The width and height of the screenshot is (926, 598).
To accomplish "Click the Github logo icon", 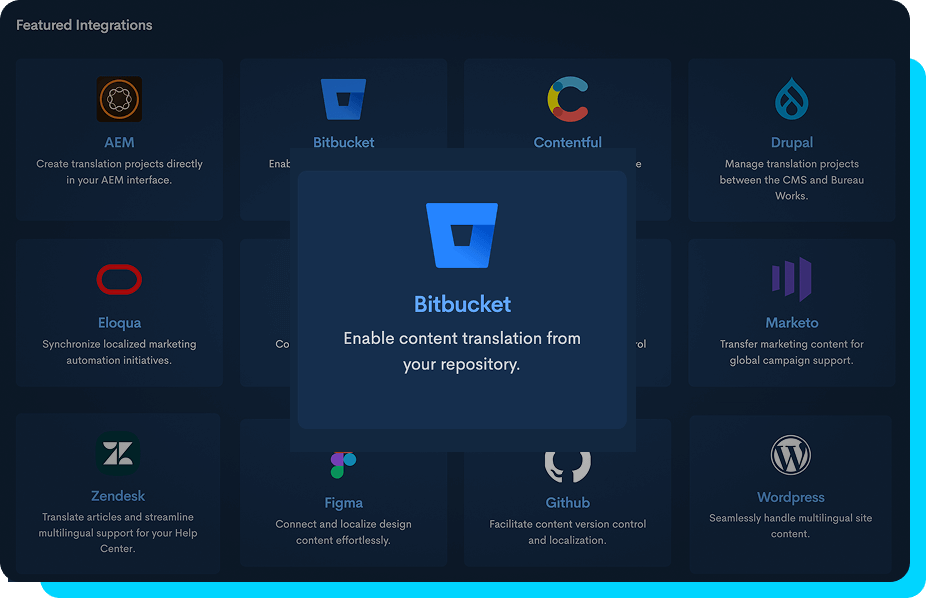I will (x=568, y=467).
